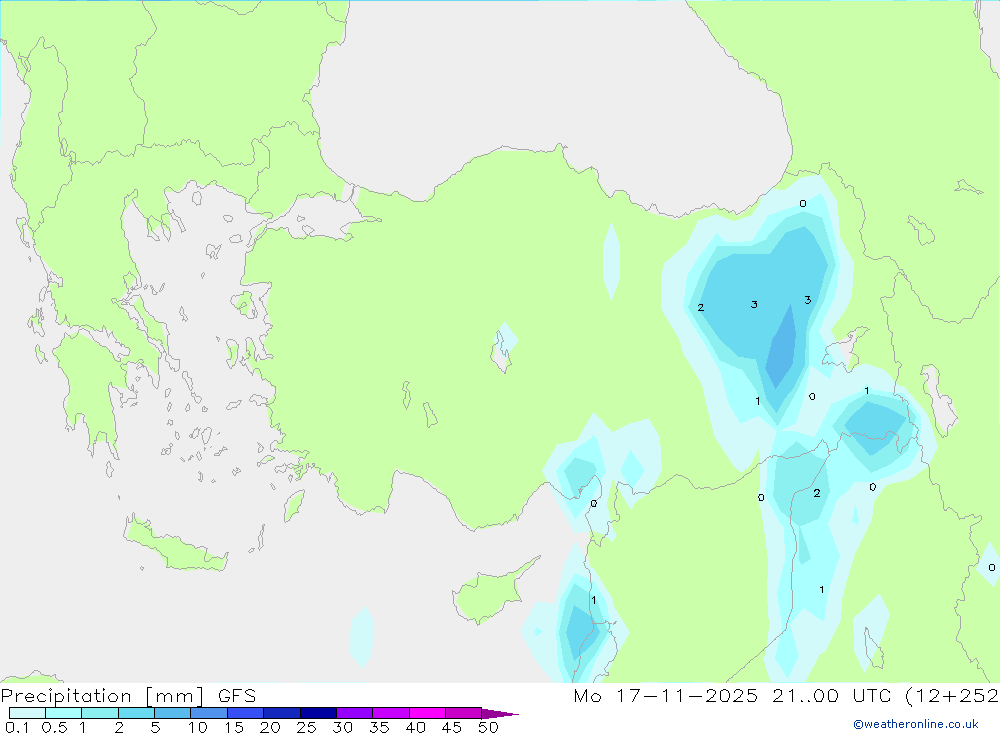This screenshot has height=733, width=1000.
Task: Click the 'Precipitation [mm]' title text
Action: click(103, 696)
